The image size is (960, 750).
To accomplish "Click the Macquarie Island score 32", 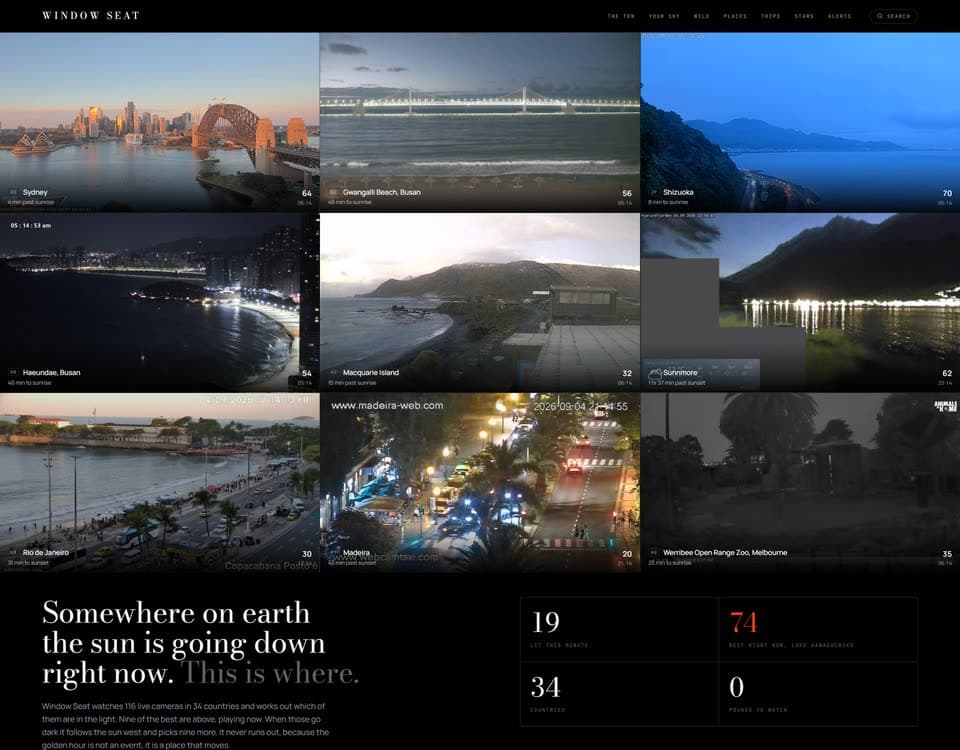I will click(627, 373).
